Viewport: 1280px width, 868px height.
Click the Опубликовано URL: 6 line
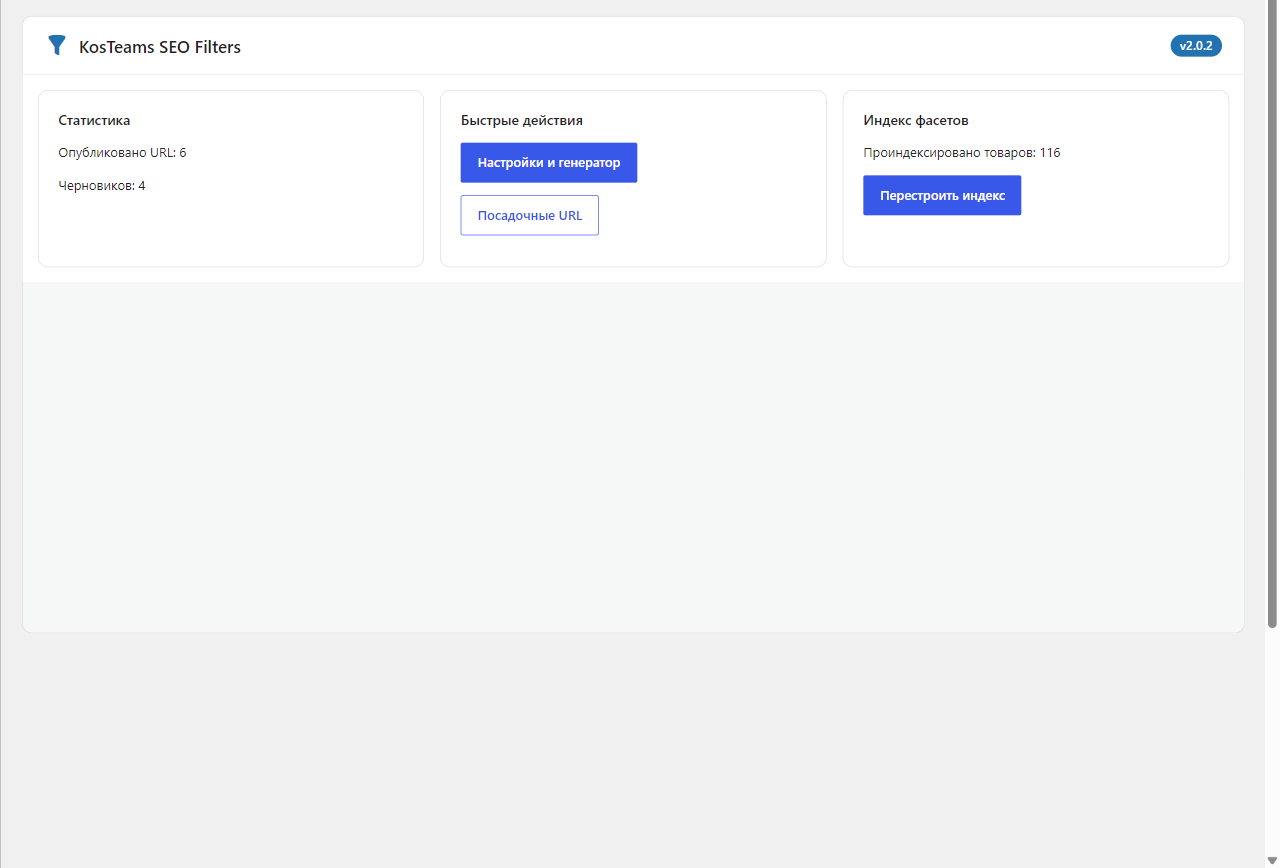(123, 153)
